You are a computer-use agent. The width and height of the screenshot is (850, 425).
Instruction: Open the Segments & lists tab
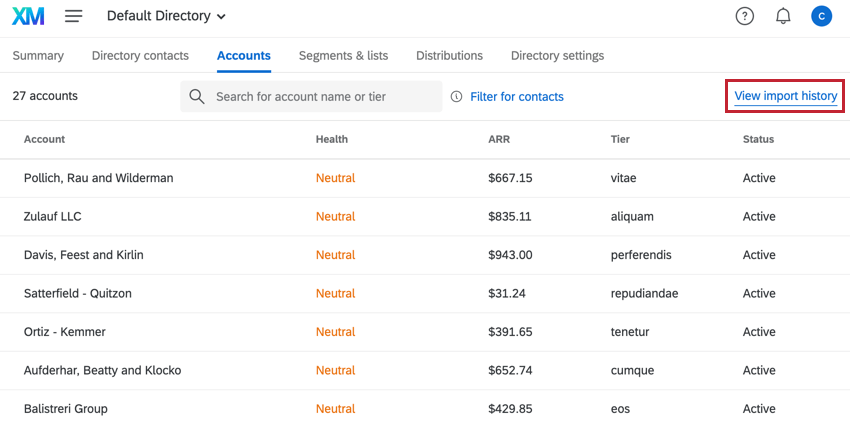coord(343,55)
